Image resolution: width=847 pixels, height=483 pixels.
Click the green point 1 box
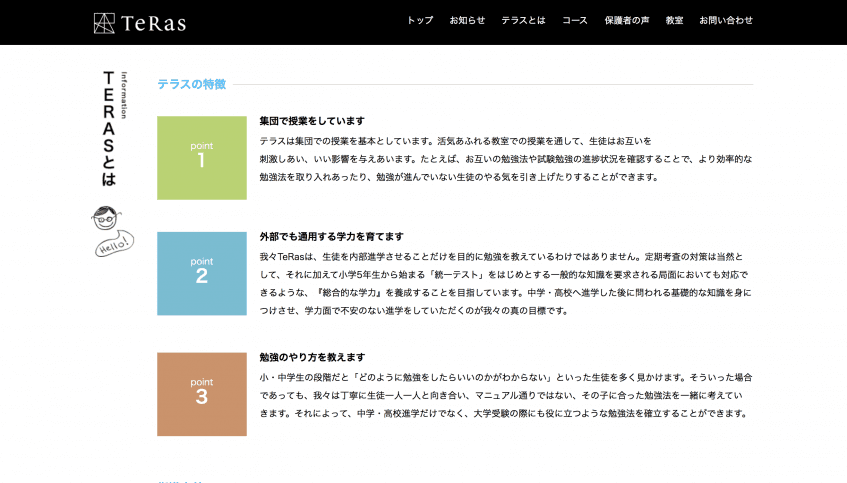click(202, 158)
